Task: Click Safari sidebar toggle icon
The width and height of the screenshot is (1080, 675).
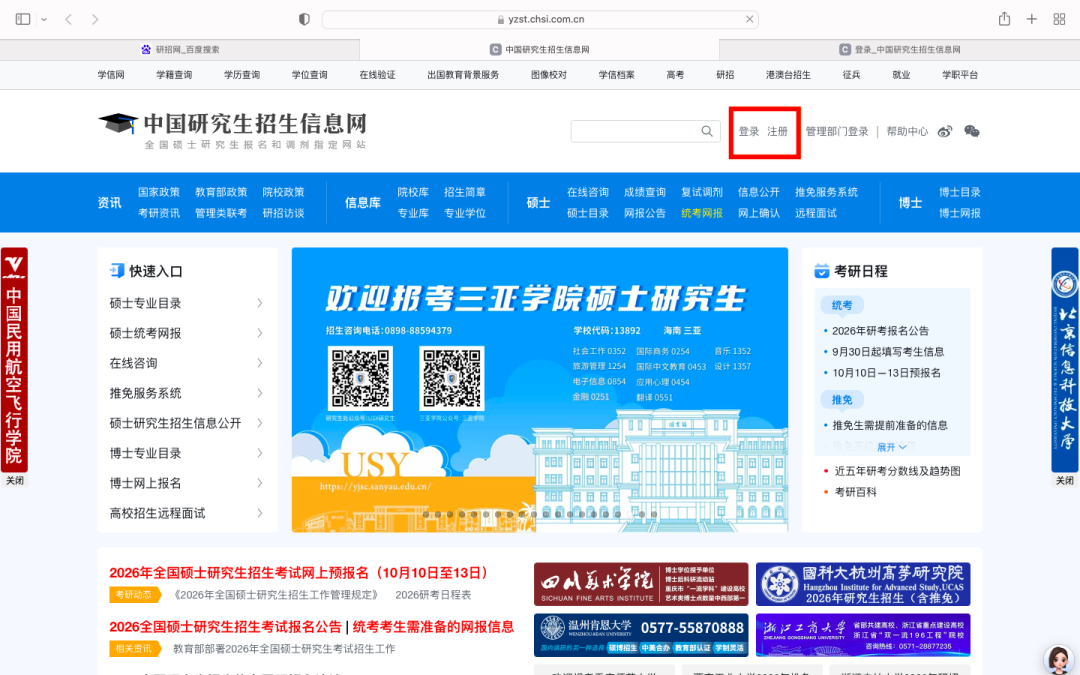Action: (23, 19)
